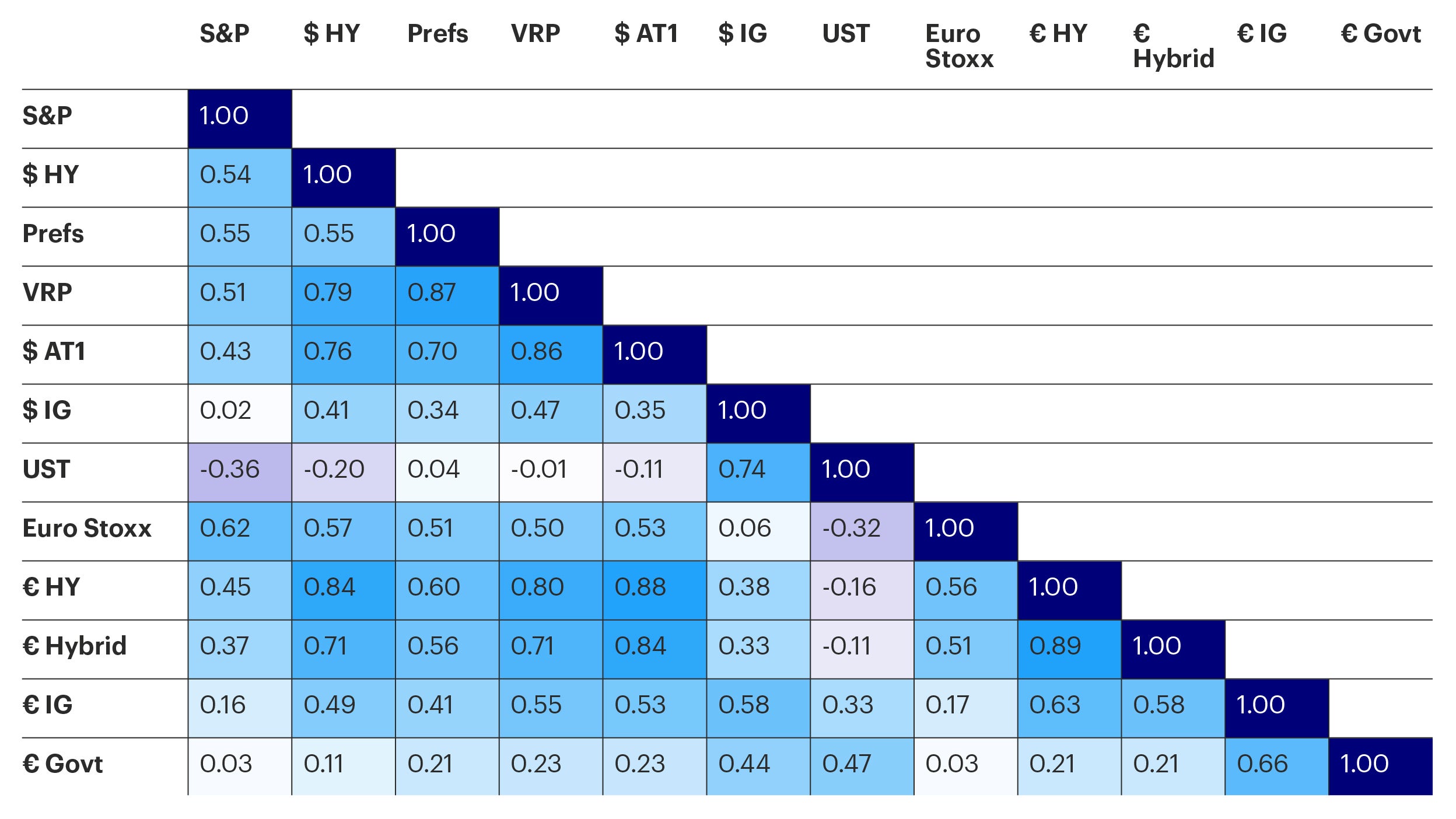Select the Euro Stoxx column header
This screenshot has height=819, width=1456.
[958, 46]
